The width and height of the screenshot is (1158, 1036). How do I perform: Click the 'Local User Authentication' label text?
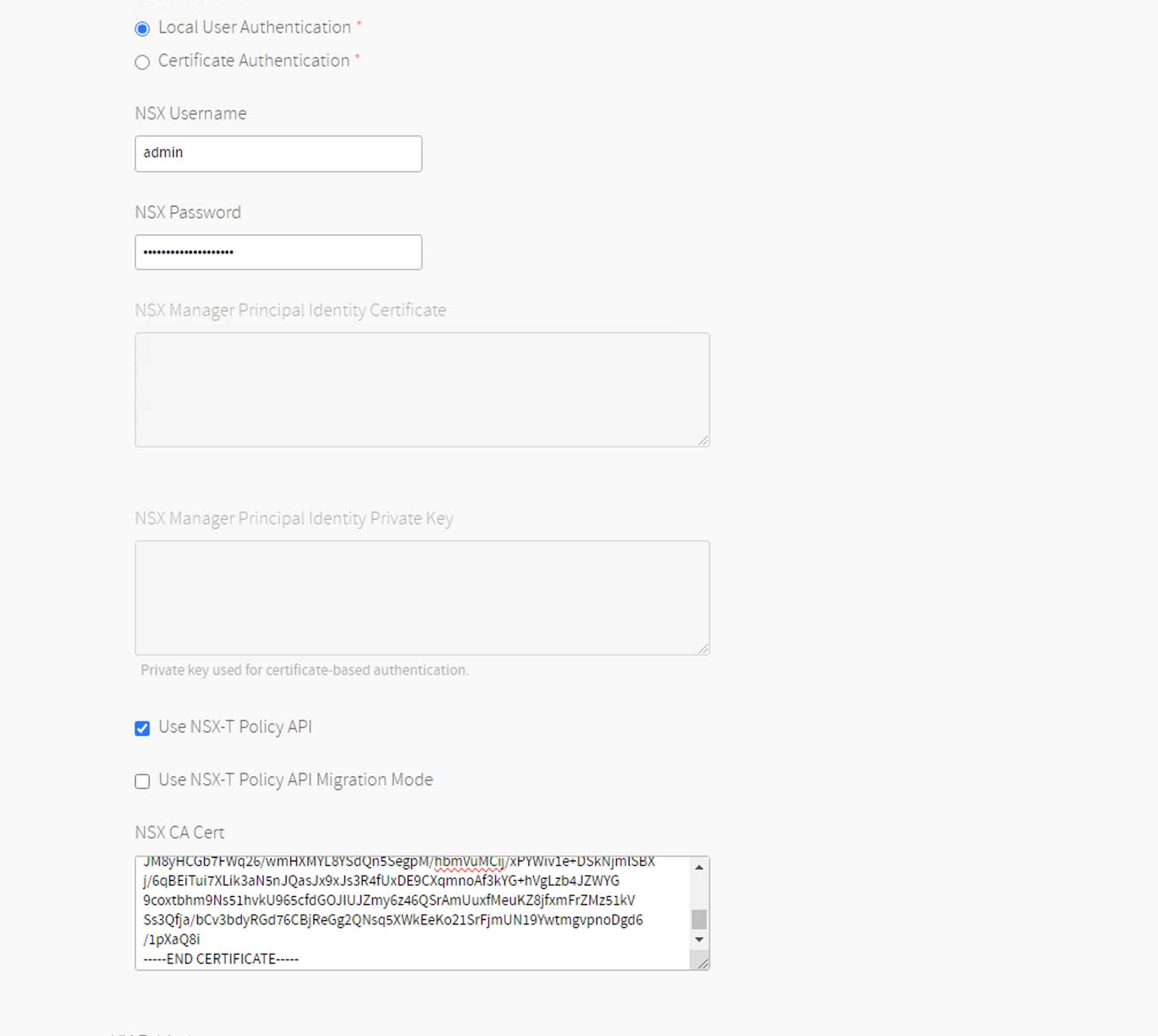tap(255, 28)
